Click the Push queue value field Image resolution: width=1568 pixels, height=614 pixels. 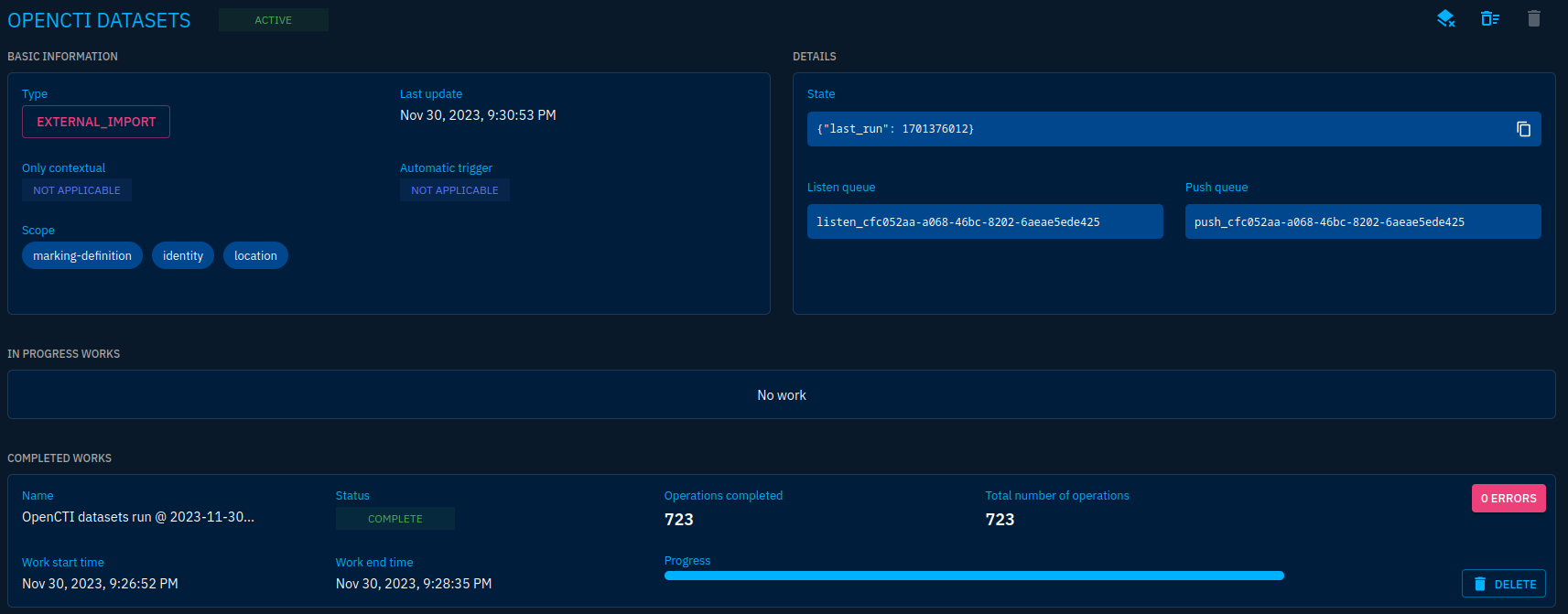click(1362, 222)
